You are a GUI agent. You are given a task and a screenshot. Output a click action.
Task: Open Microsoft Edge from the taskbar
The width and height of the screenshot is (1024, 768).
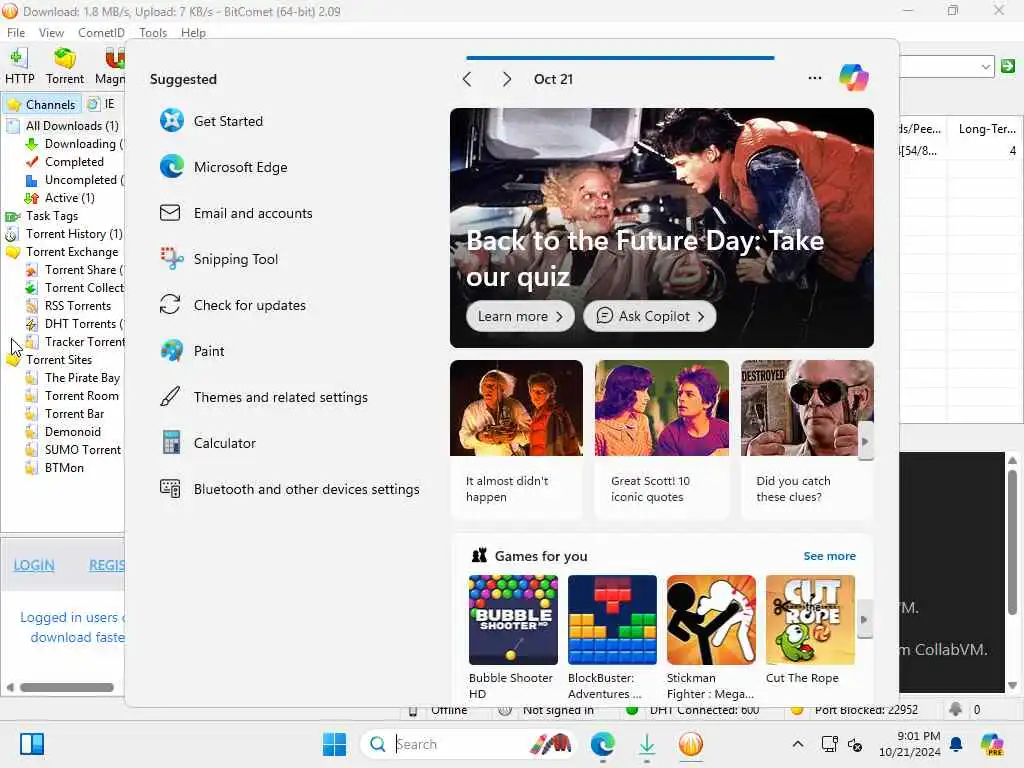(x=602, y=744)
